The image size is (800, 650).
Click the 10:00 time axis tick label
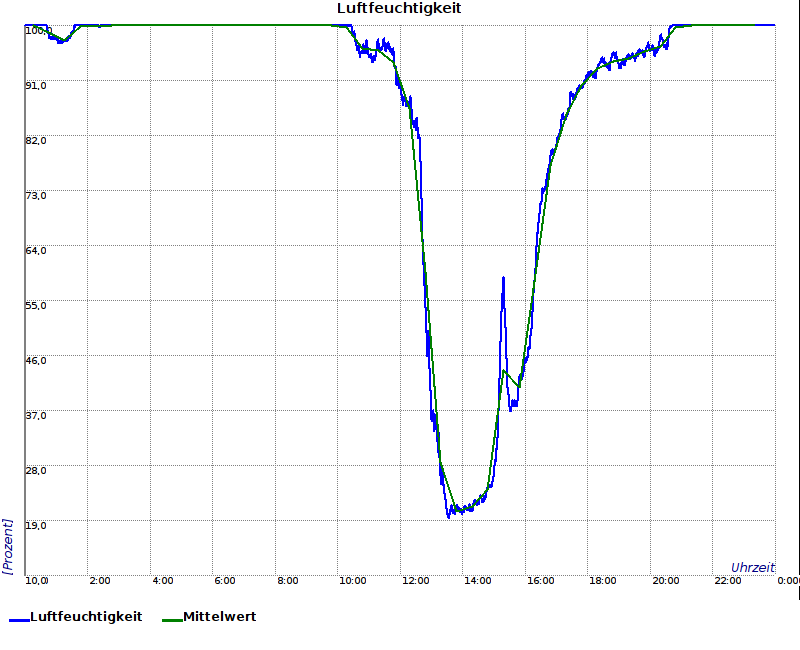coord(353,581)
